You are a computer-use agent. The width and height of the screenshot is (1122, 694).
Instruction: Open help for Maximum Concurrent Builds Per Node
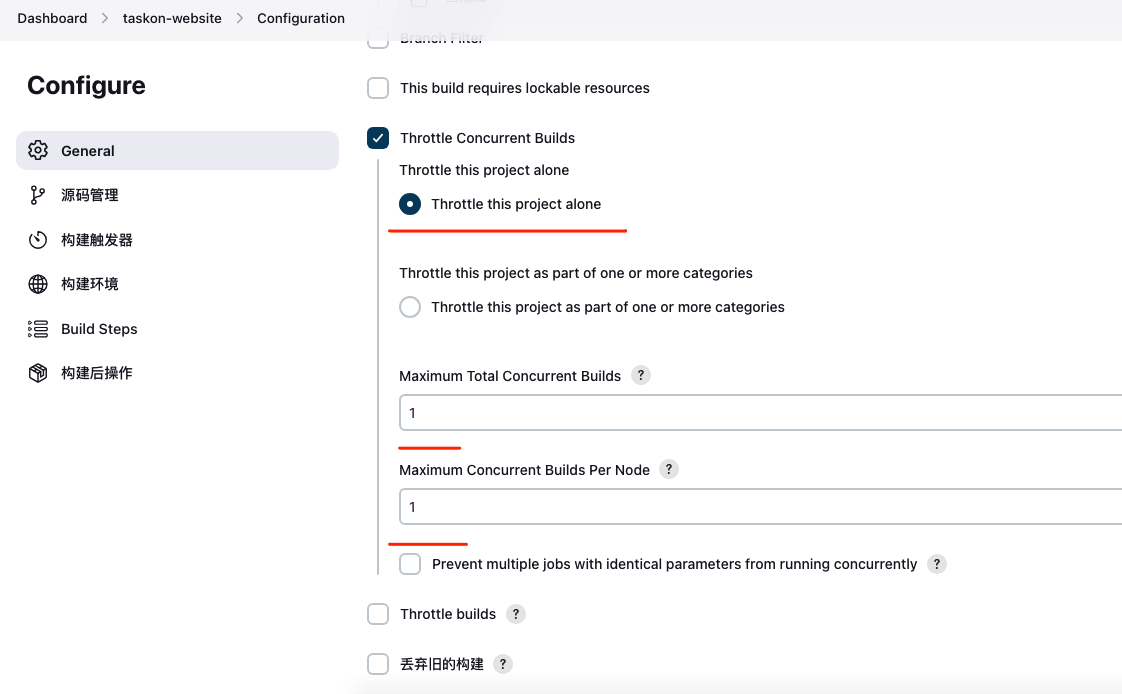669,469
